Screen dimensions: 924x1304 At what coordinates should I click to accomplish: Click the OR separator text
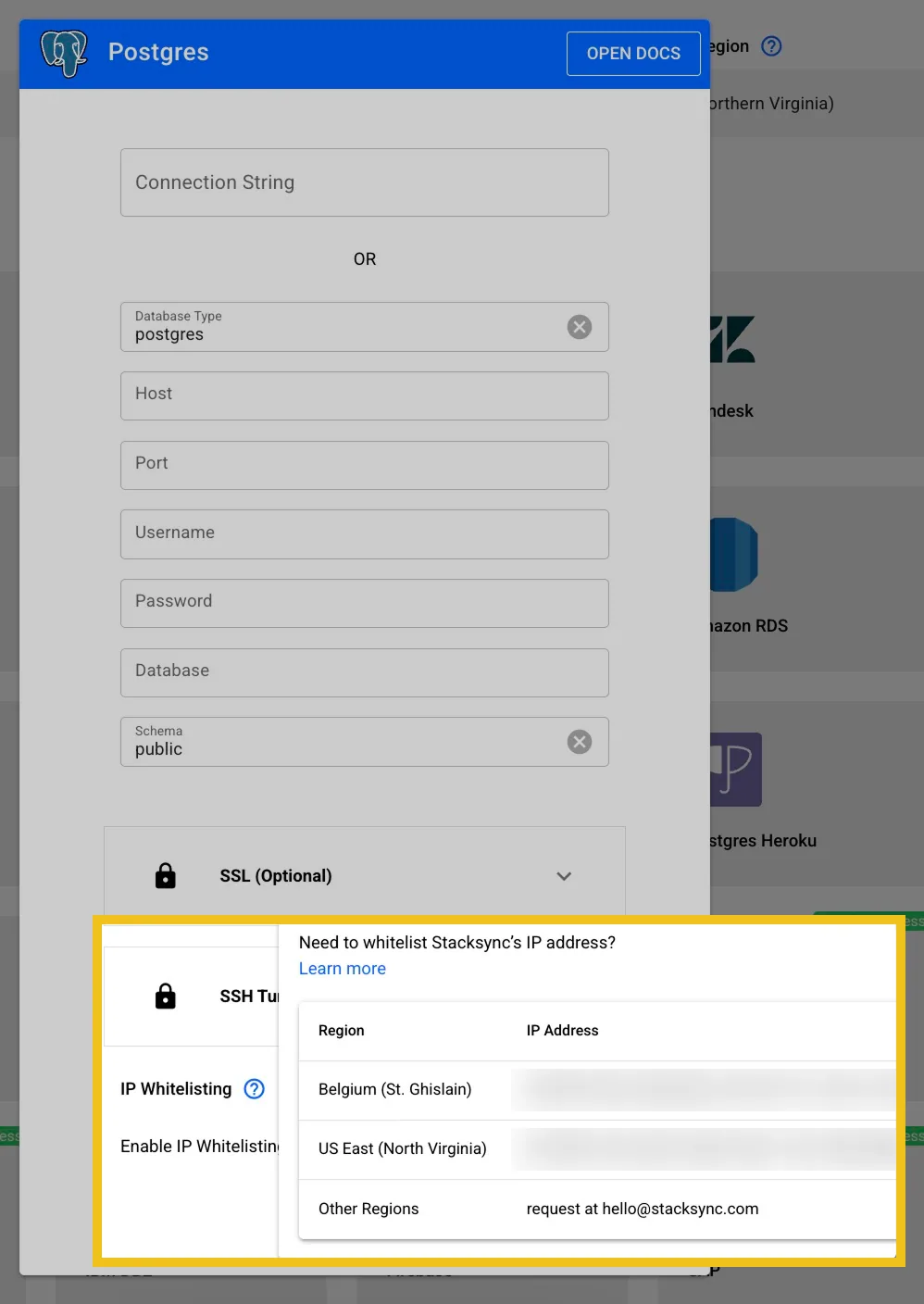(x=365, y=259)
